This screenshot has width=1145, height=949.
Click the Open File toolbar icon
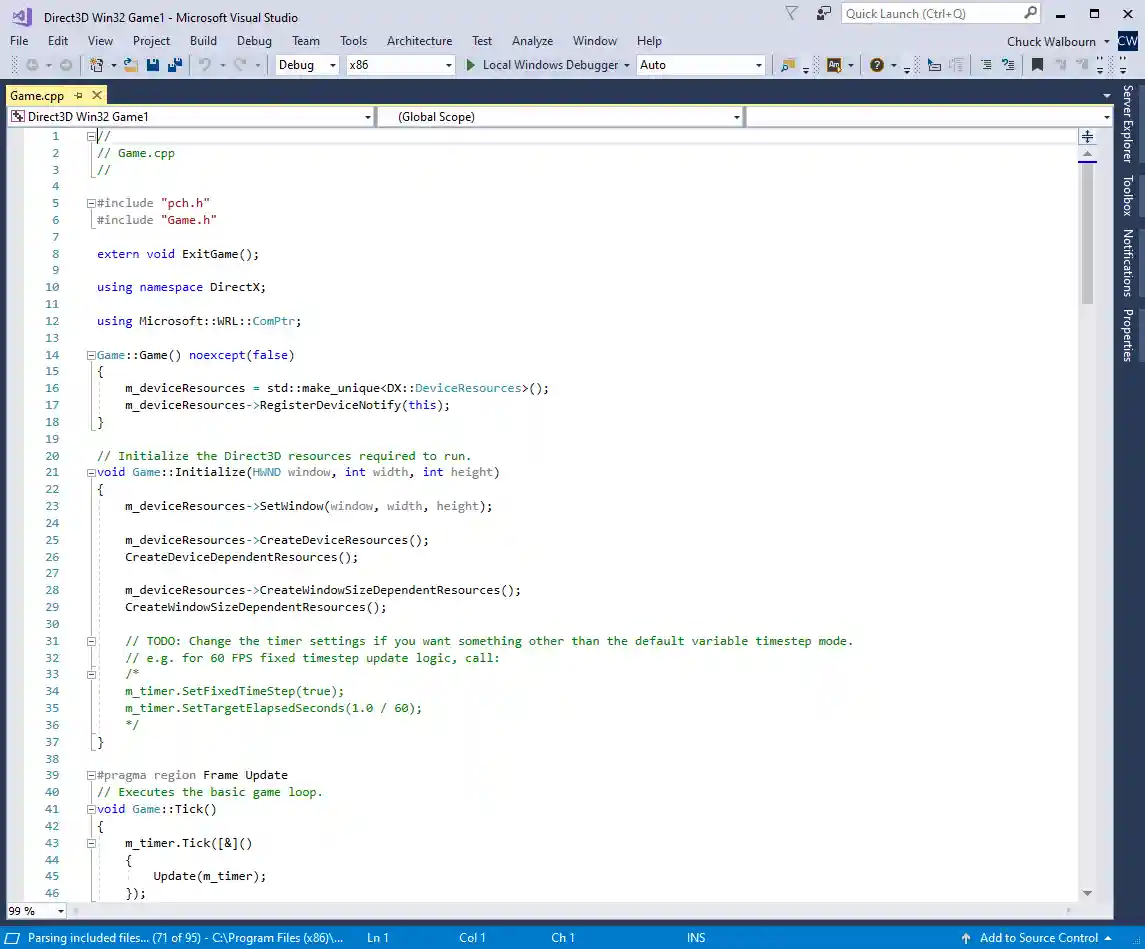[129, 64]
